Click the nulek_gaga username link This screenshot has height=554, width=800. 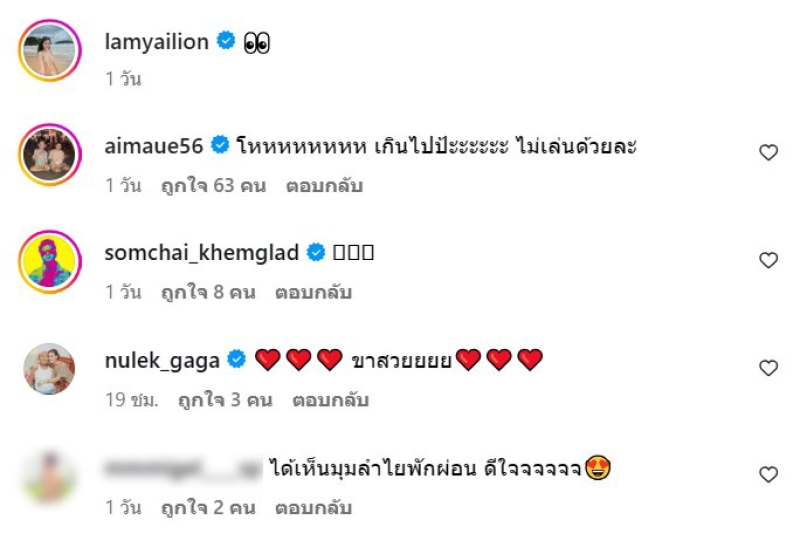162,360
